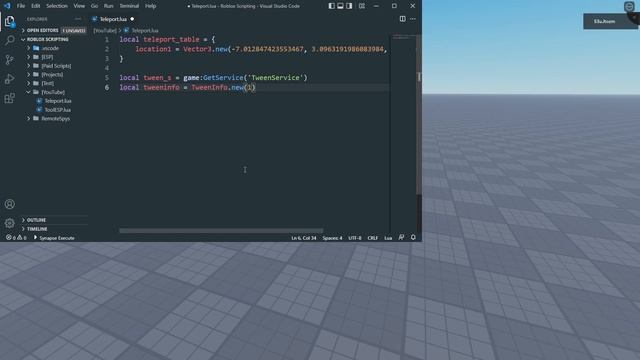Select the Teleport.lua editor tab
Image resolution: width=640 pixels, height=360 pixels.
[113, 19]
